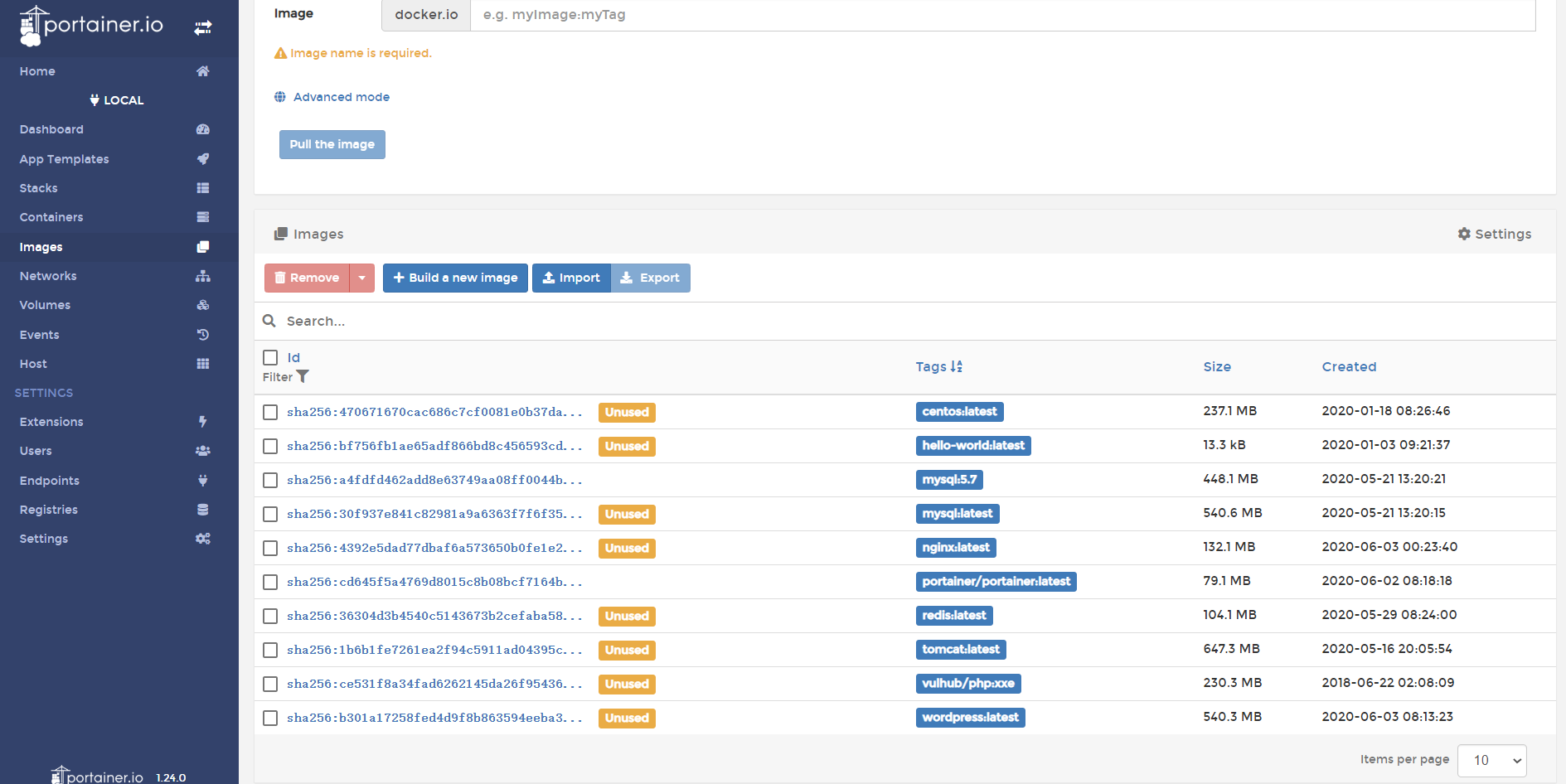Image resolution: width=1566 pixels, height=784 pixels.
Task: Click the Users group icon in sidebar
Action: (x=203, y=451)
